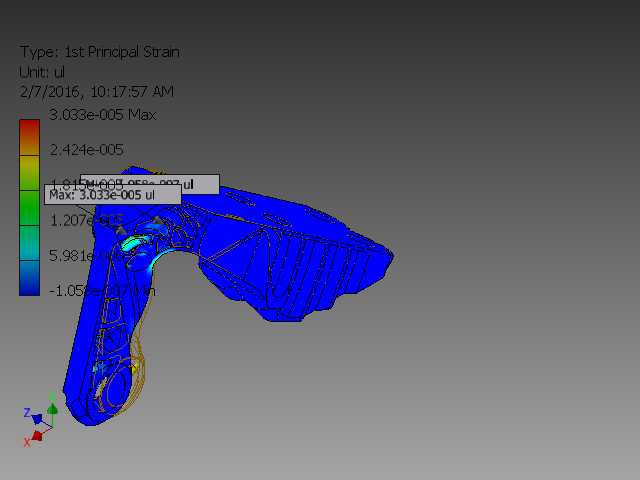The image size is (640, 480).
Task: Click the '2.424e-005' legend value
Action: point(86,150)
